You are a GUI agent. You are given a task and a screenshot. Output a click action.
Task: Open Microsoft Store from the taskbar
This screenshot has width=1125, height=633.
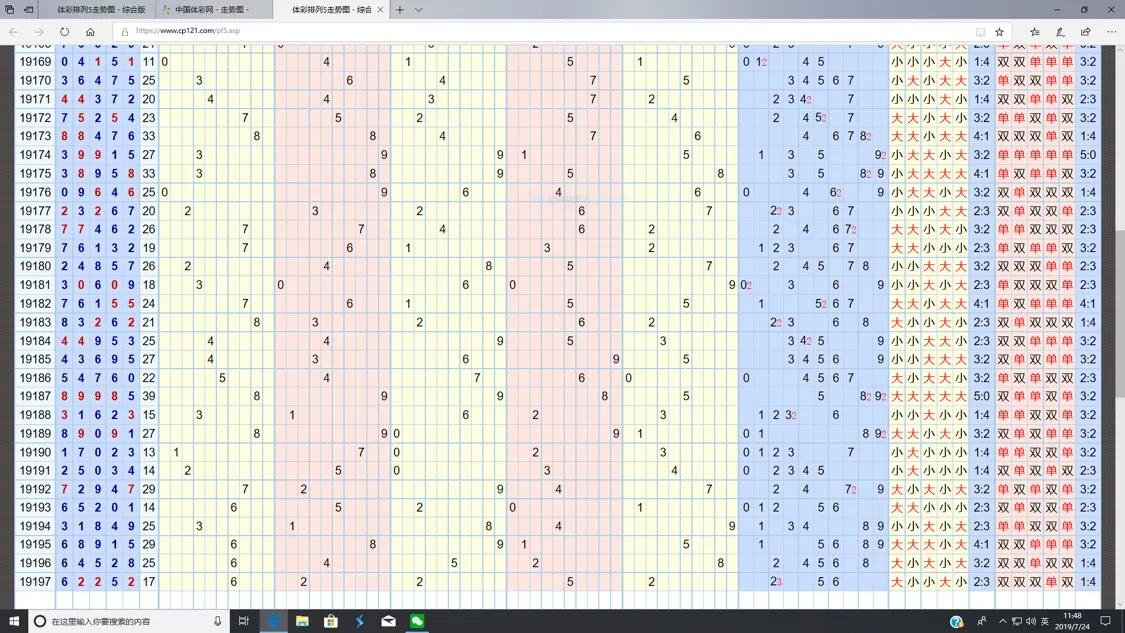tap(331, 621)
